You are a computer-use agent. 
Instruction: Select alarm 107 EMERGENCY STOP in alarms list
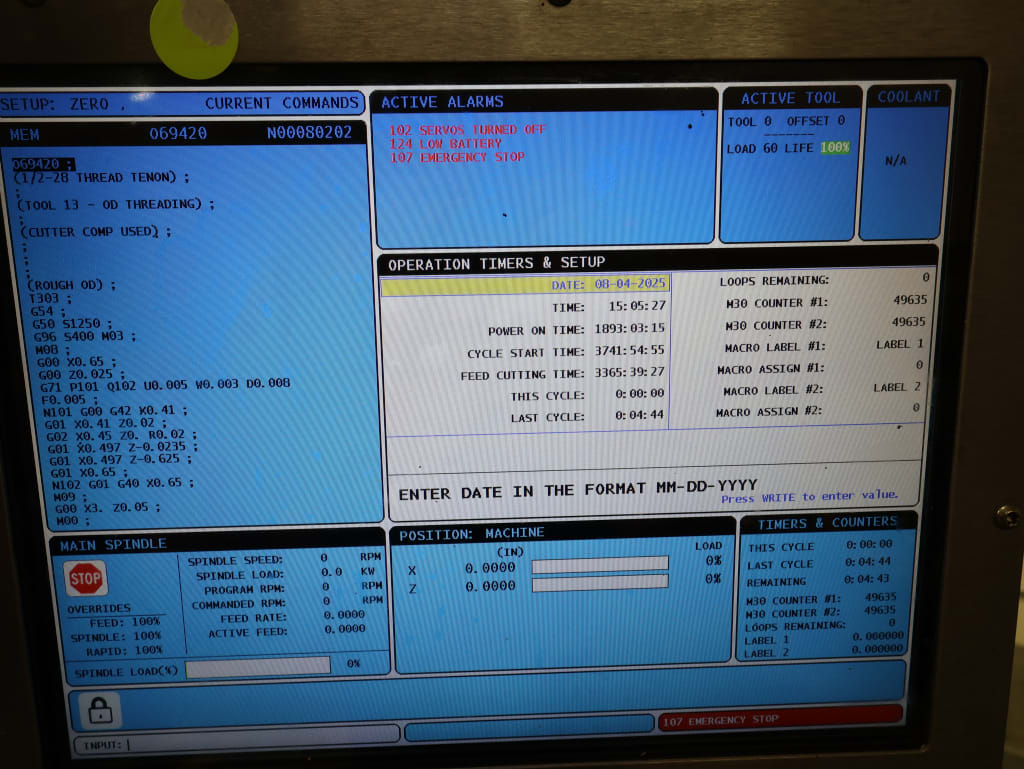(x=457, y=157)
